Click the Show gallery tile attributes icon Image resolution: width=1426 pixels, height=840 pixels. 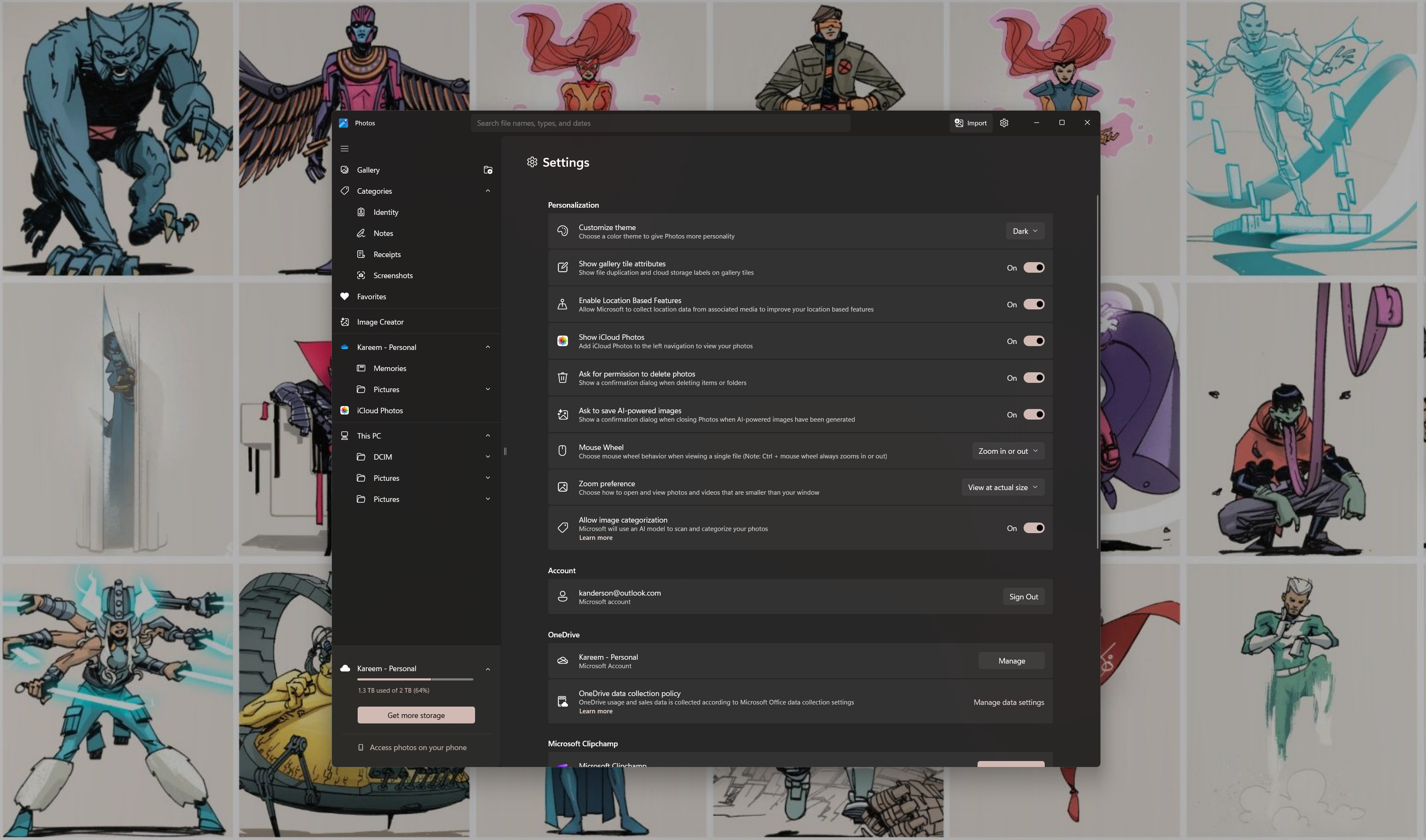pos(562,268)
